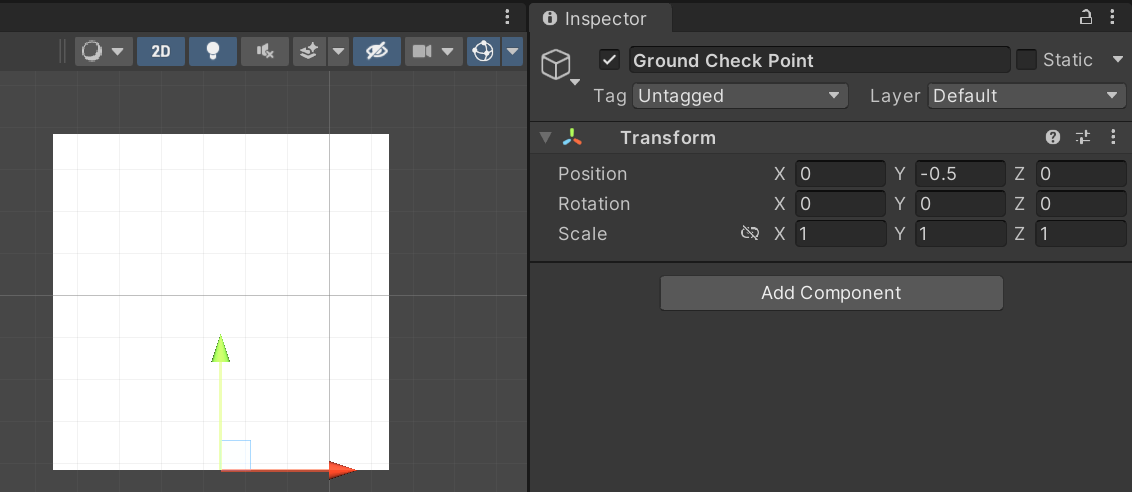Toggle scene audio mute button

click(x=265, y=51)
